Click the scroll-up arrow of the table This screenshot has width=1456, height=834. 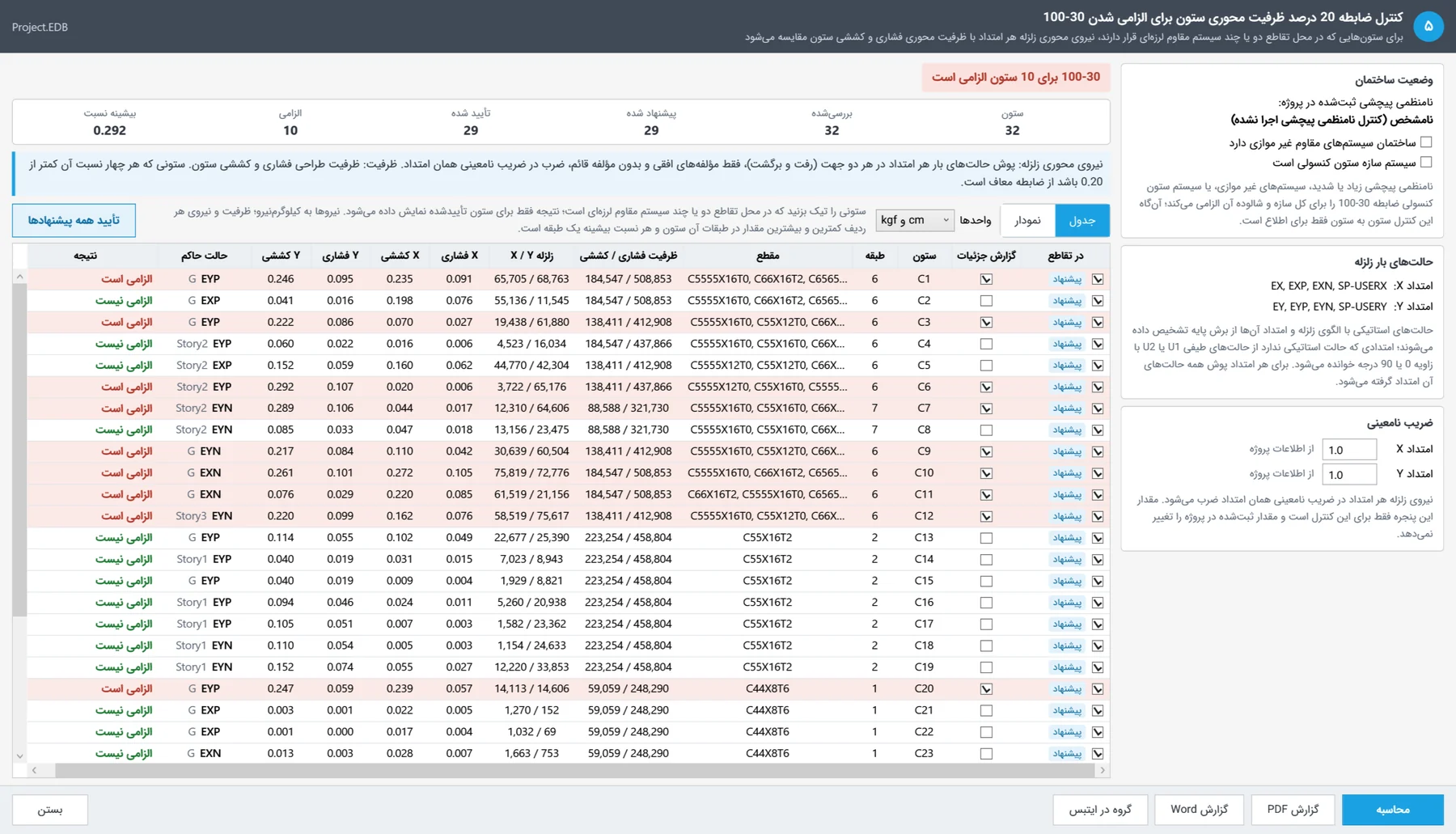[x=19, y=277]
